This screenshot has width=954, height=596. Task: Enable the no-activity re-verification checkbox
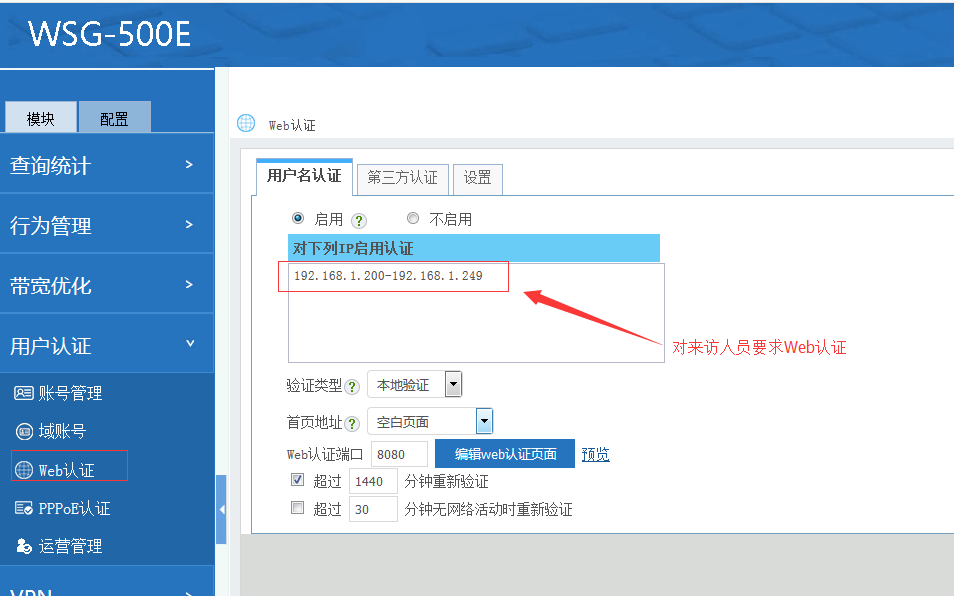297,508
